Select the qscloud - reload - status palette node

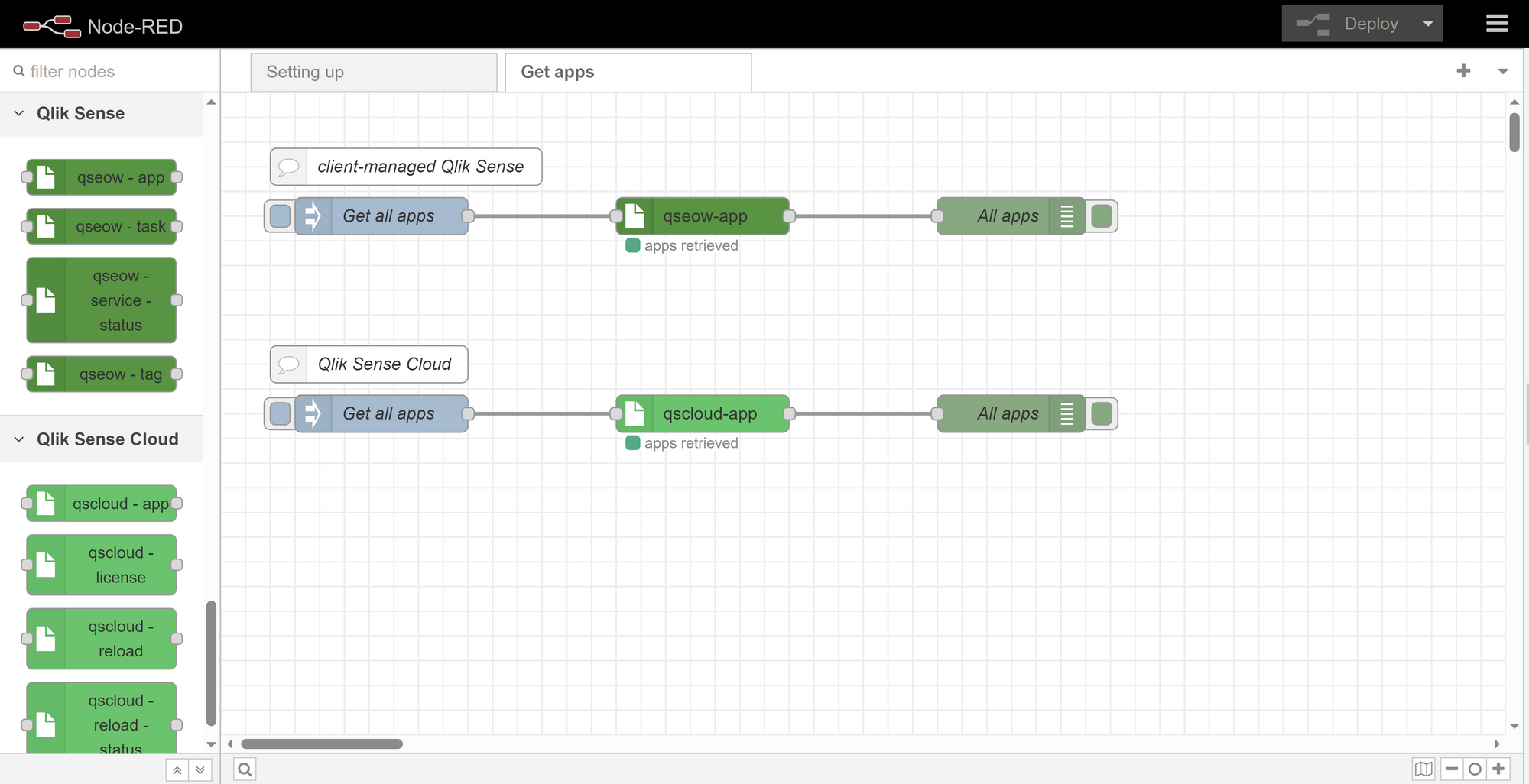coord(101,718)
